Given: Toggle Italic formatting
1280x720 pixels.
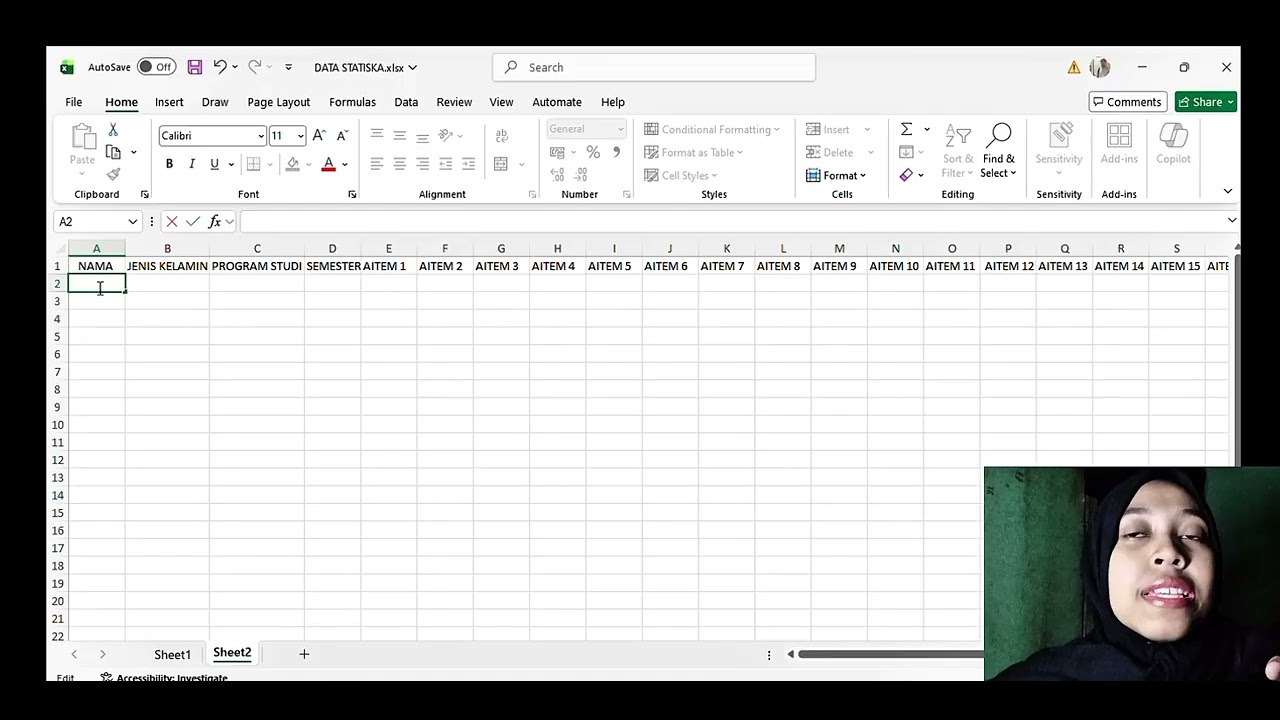Looking at the screenshot, I should pos(192,164).
